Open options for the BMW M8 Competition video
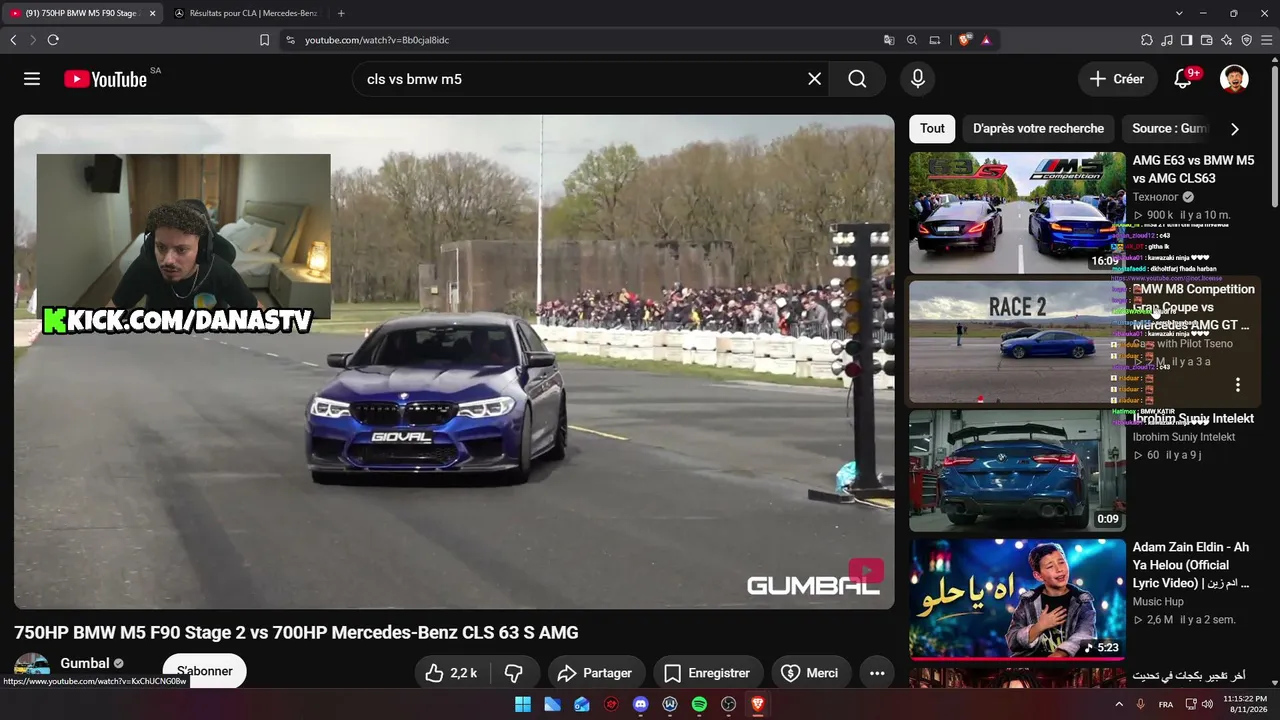 (x=1237, y=385)
